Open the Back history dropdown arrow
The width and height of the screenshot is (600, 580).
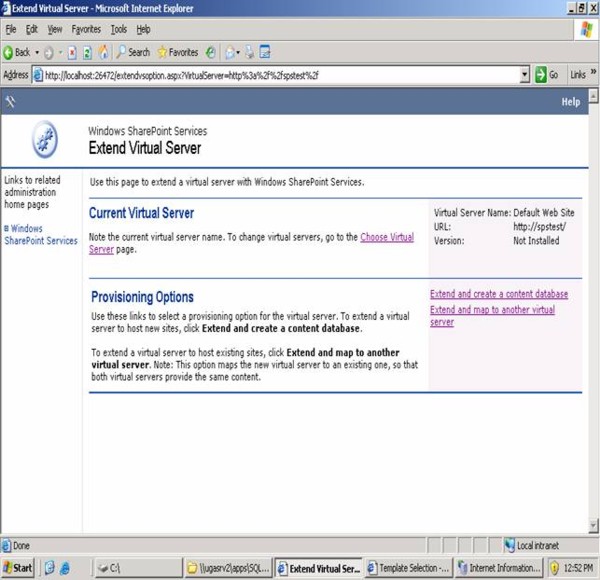[37, 52]
